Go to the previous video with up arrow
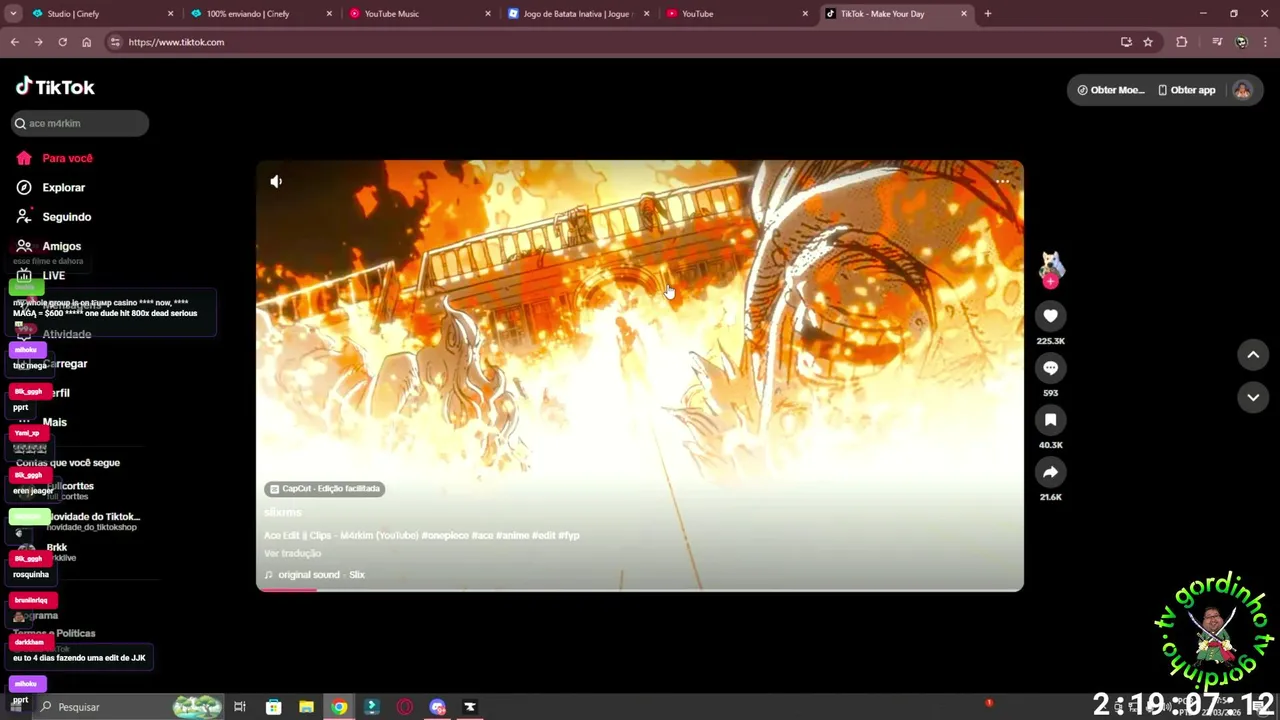 tap(1253, 355)
